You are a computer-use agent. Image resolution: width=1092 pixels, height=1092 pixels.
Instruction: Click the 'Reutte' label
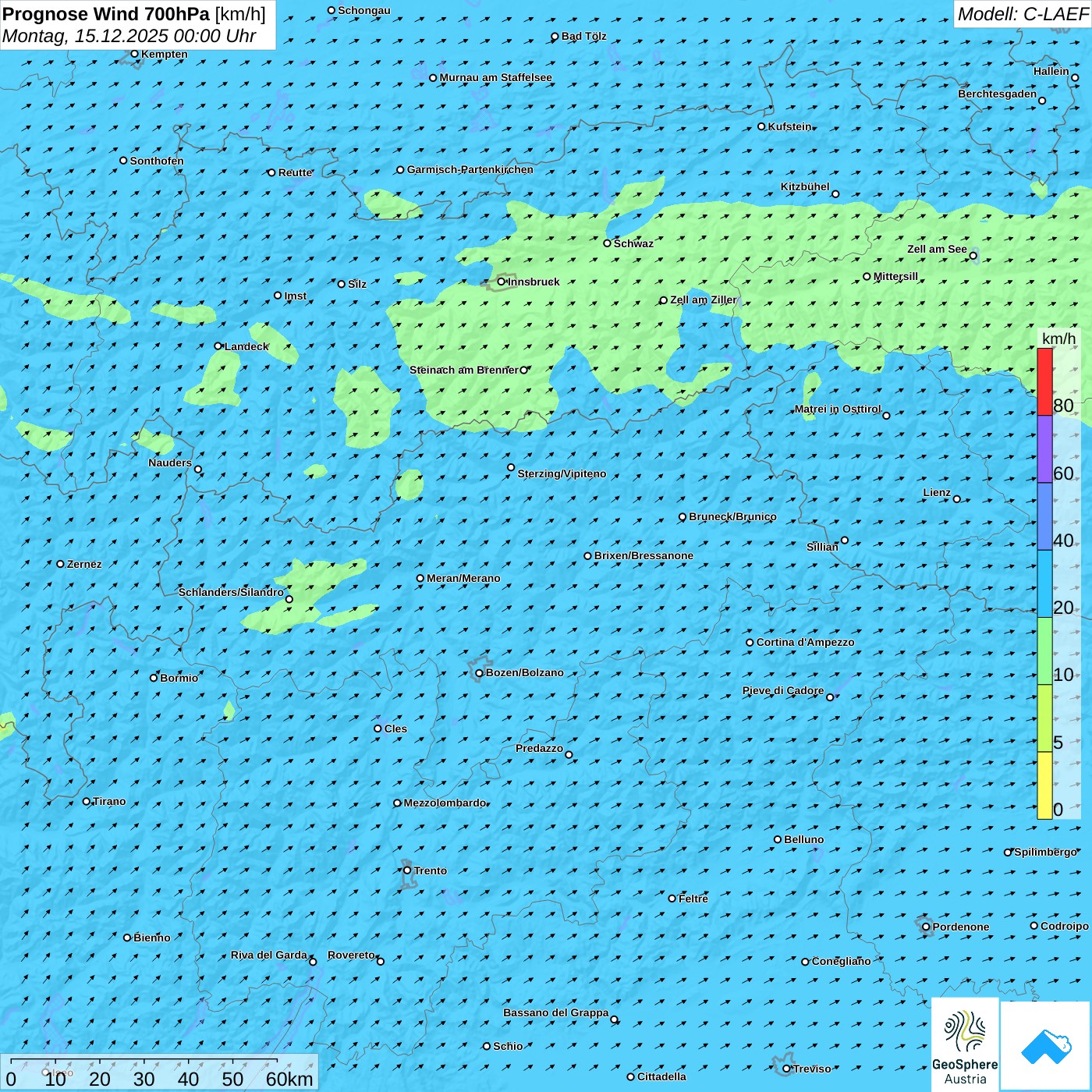coord(296,172)
